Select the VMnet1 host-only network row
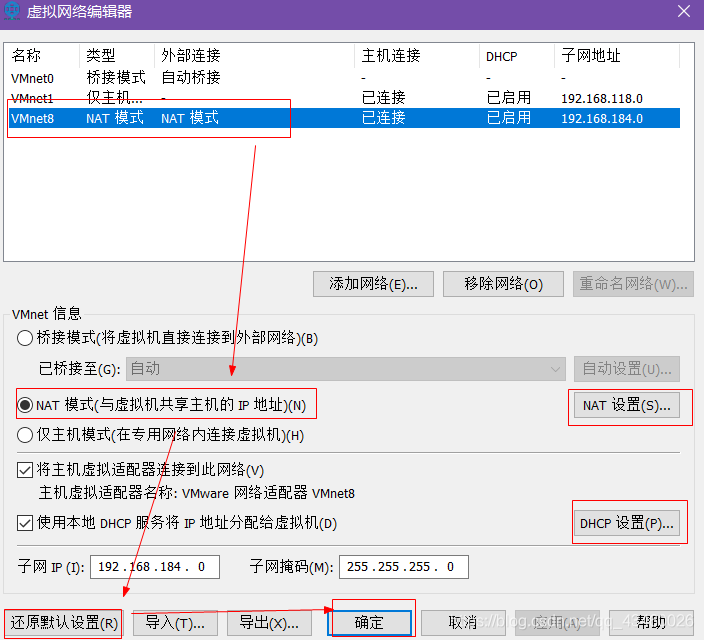The width and height of the screenshot is (704, 640). (344, 98)
